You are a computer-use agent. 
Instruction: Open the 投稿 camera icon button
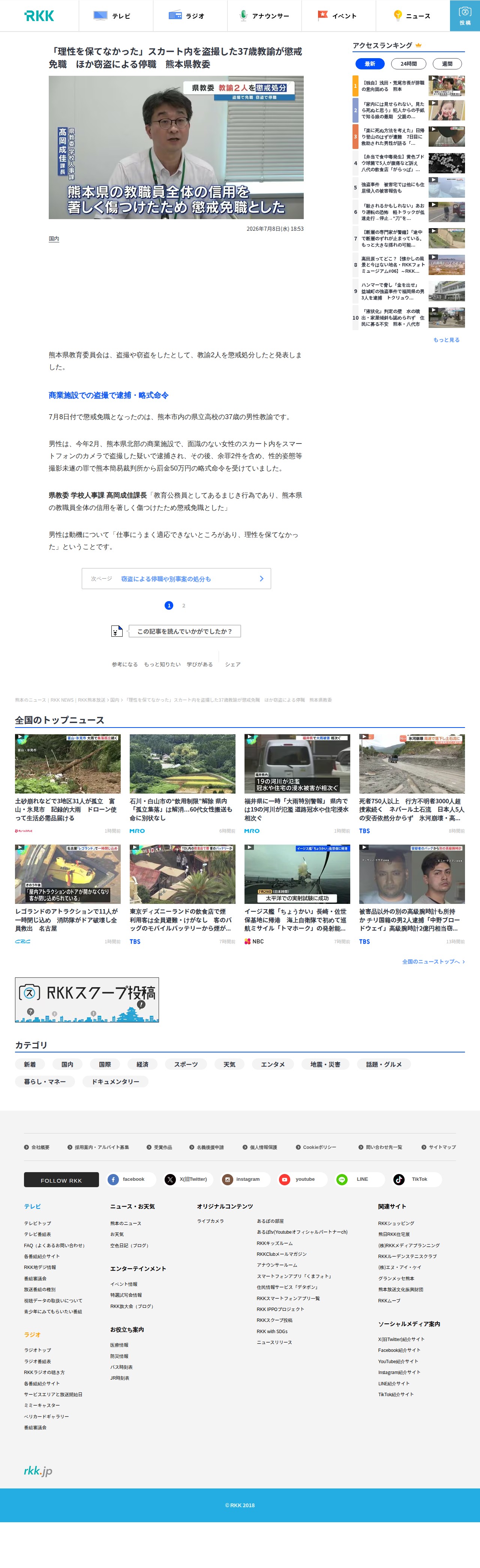pos(465,16)
